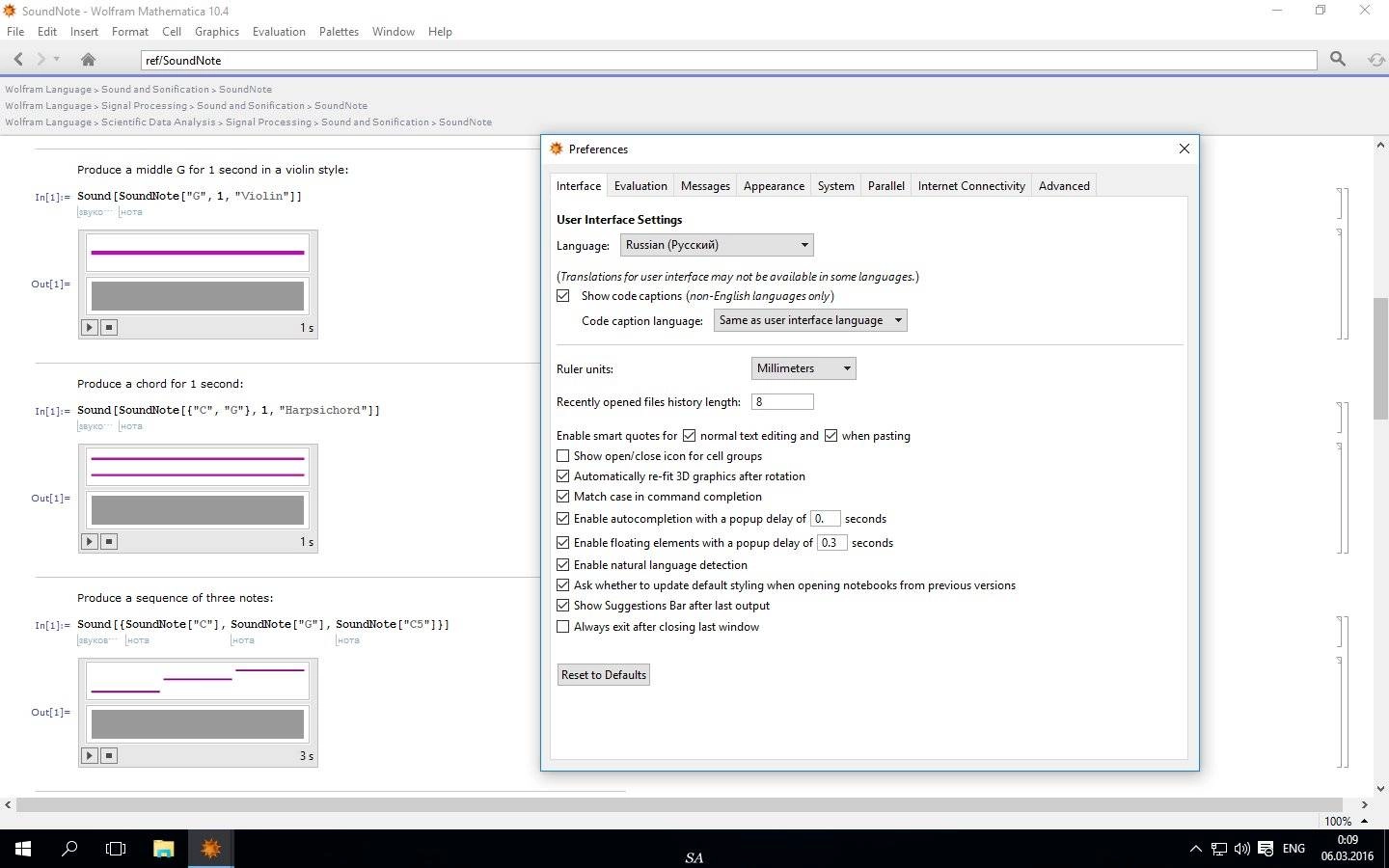The height and width of the screenshot is (868, 1389).
Task: Switch to the Parallel tab
Action: [885, 186]
